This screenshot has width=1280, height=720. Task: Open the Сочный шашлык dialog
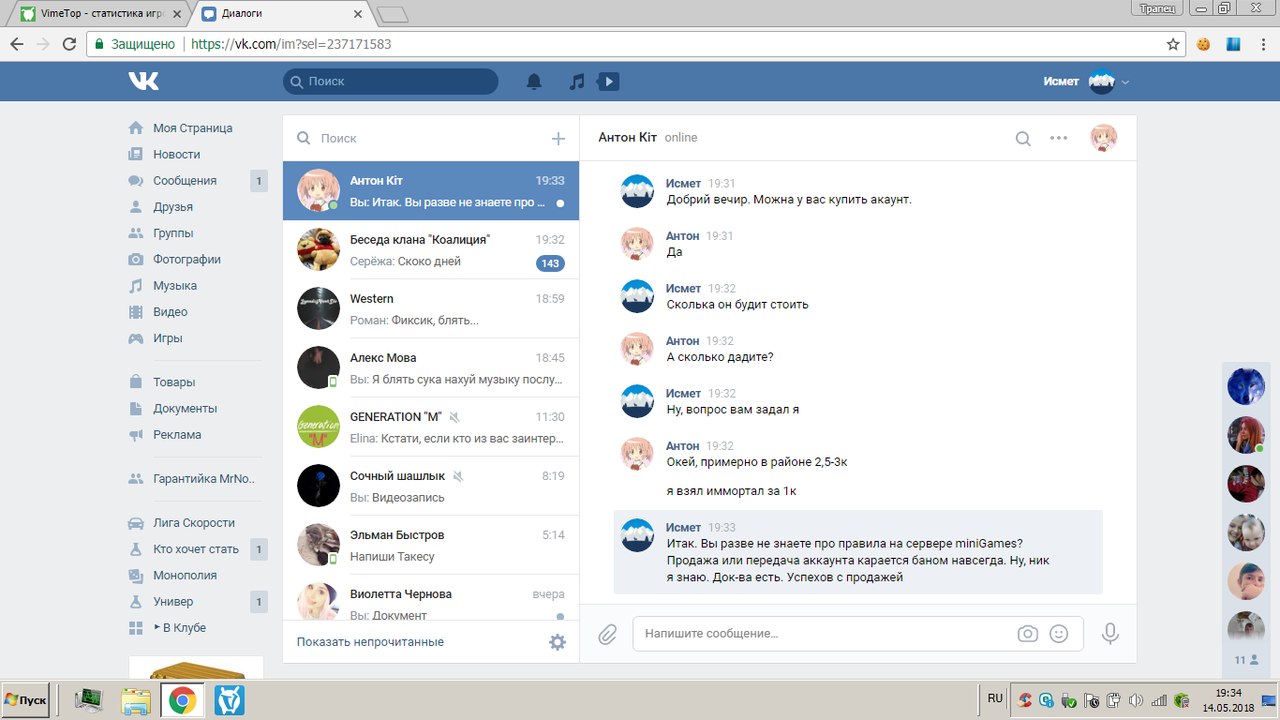[x=431, y=486]
